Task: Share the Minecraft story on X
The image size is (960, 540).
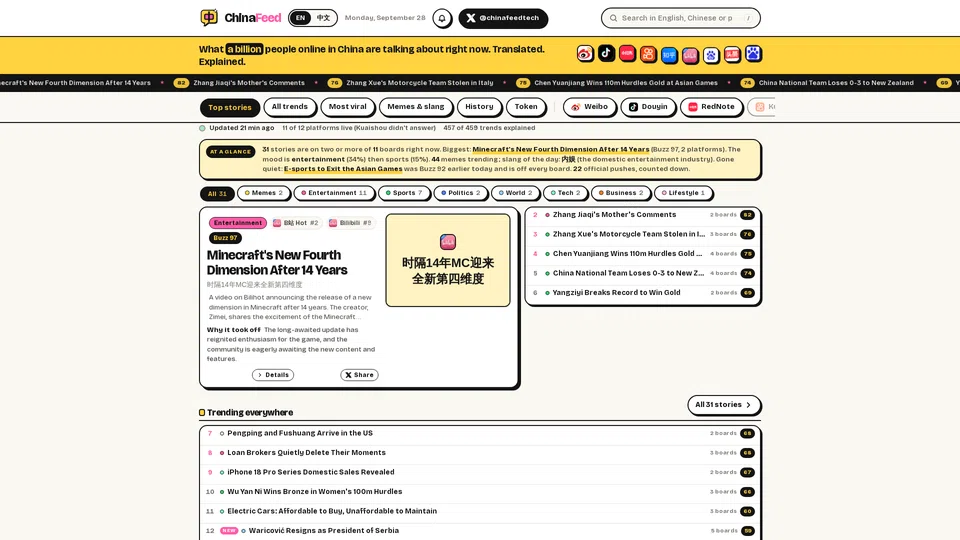Action: pos(359,375)
